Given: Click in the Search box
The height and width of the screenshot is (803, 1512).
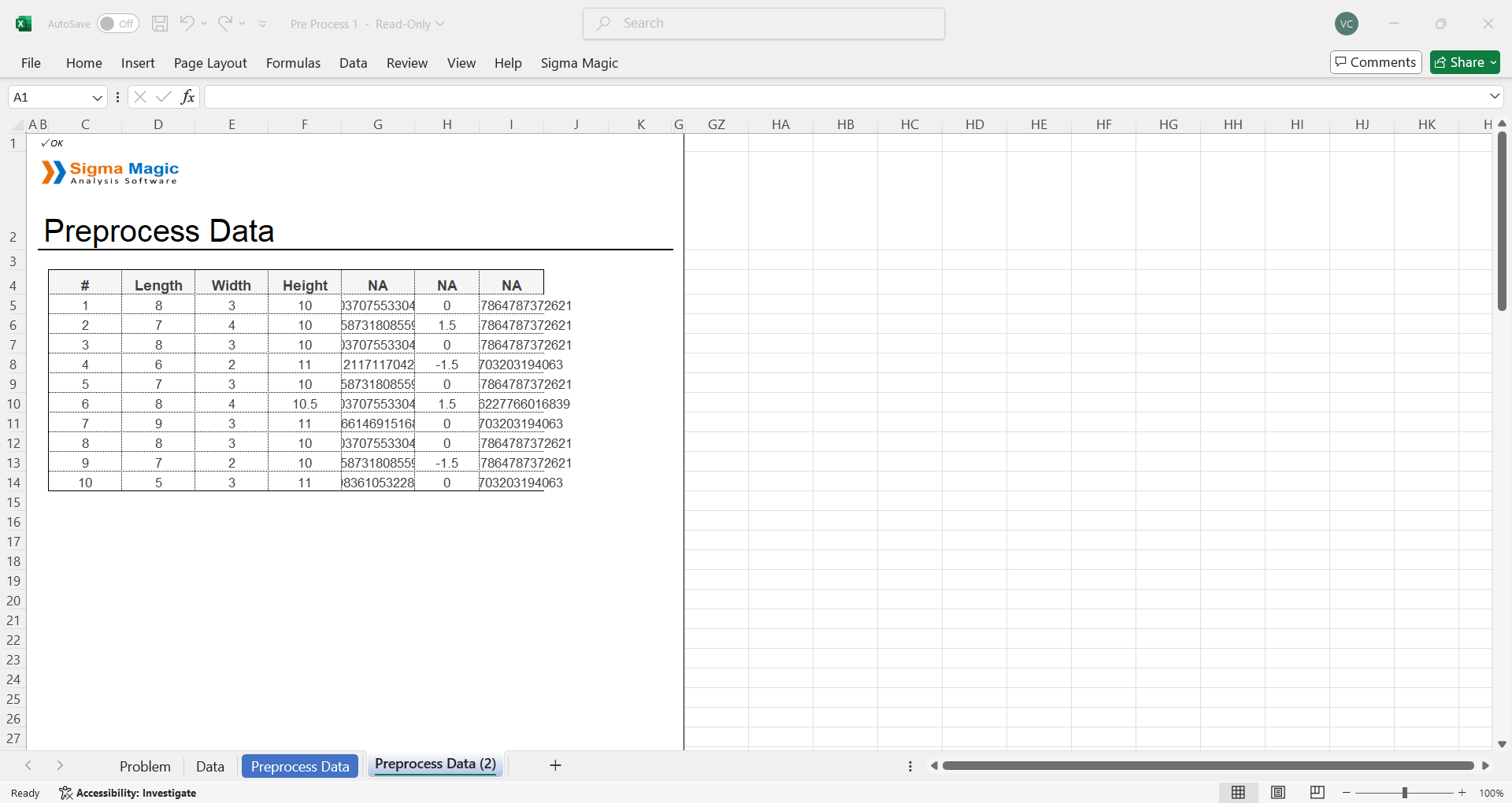Looking at the screenshot, I should [764, 24].
